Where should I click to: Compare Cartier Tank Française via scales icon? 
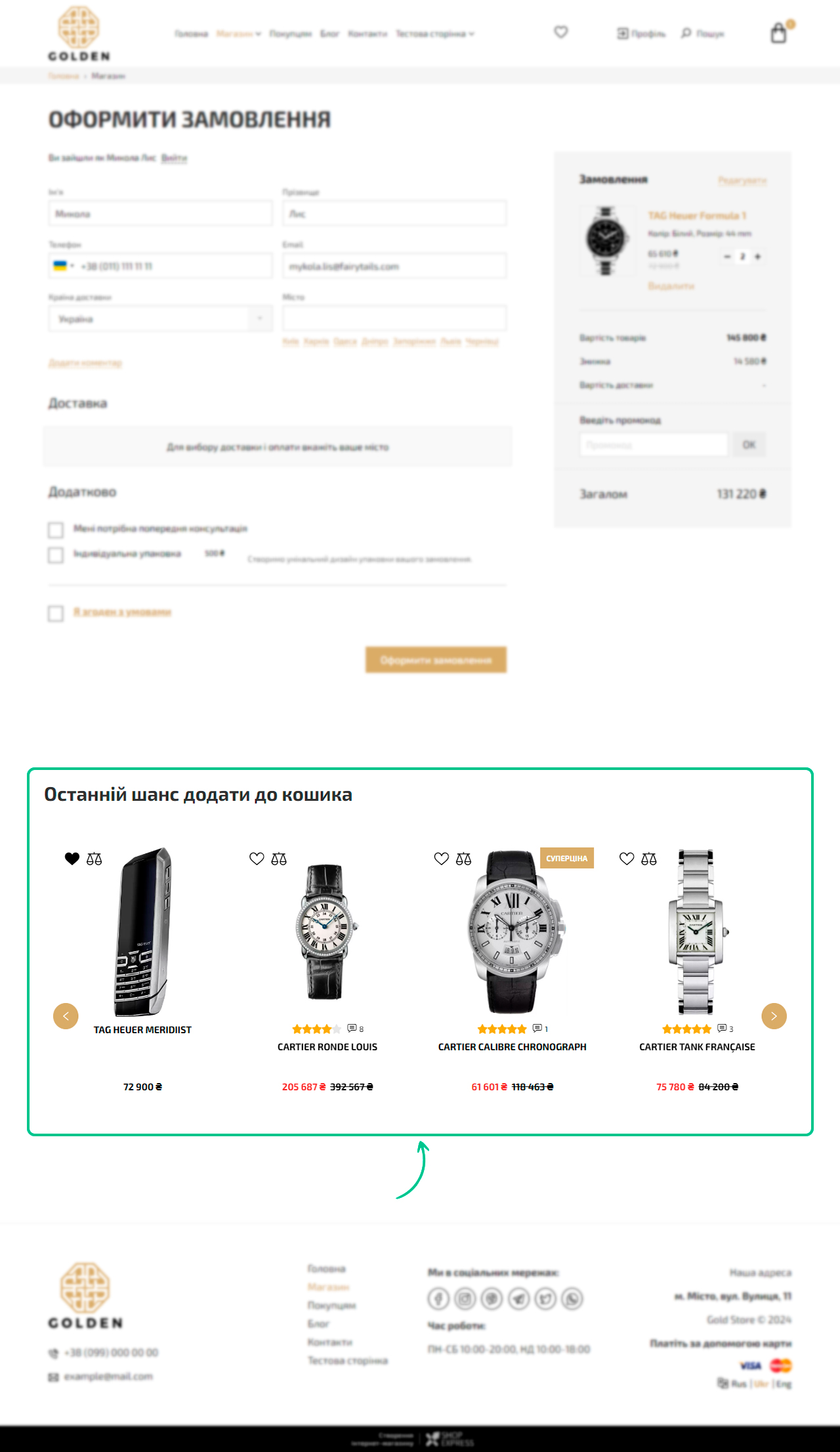coord(648,859)
